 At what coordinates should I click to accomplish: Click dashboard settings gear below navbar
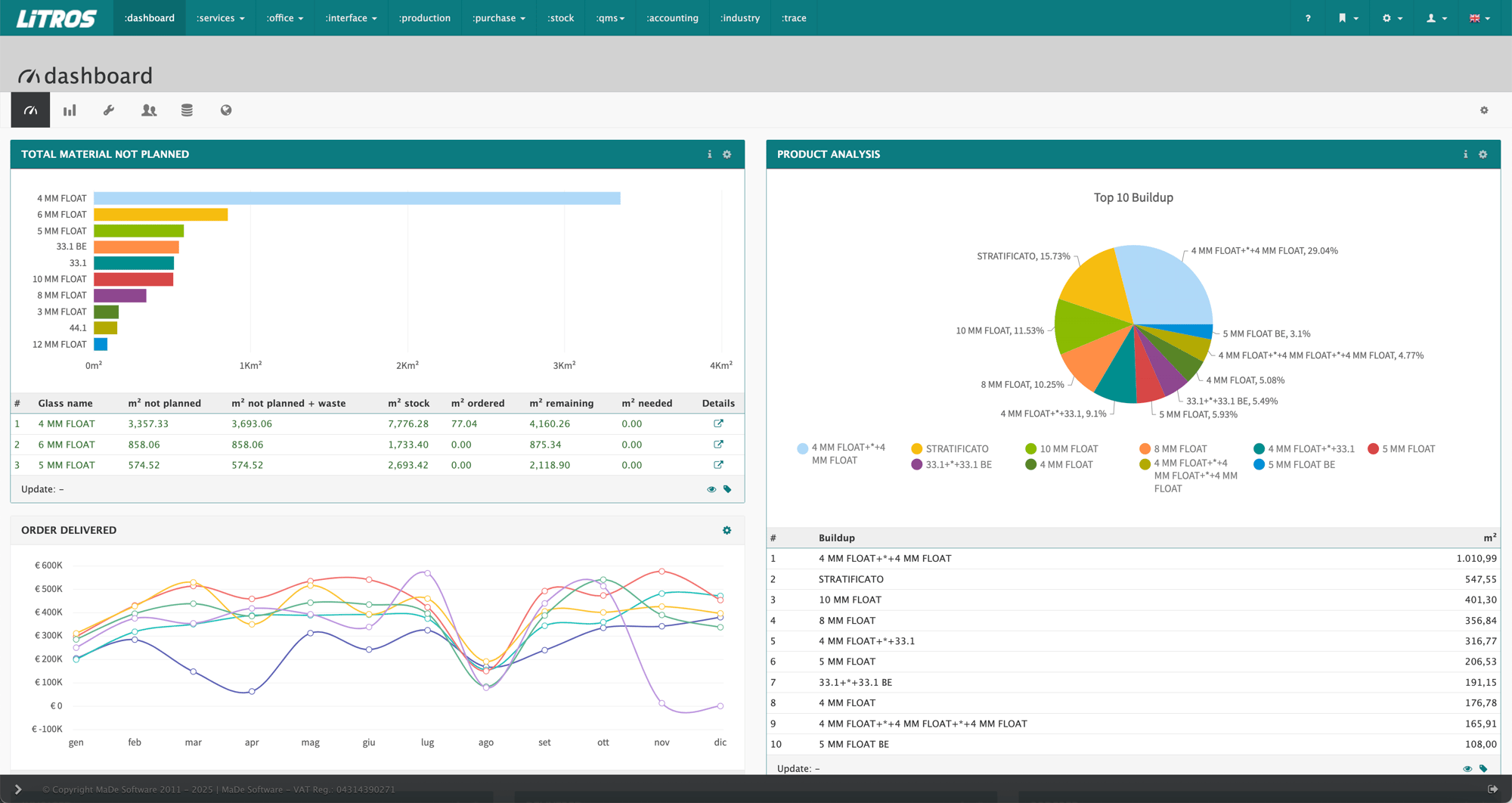[x=1484, y=110]
